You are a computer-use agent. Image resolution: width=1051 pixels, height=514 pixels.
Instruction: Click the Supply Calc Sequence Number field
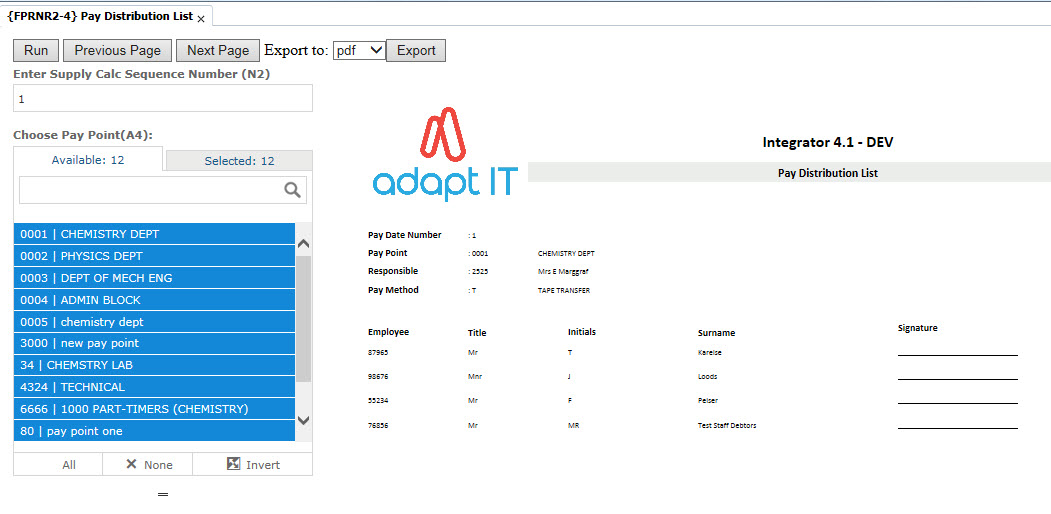pyautogui.click(x=163, y=99)
